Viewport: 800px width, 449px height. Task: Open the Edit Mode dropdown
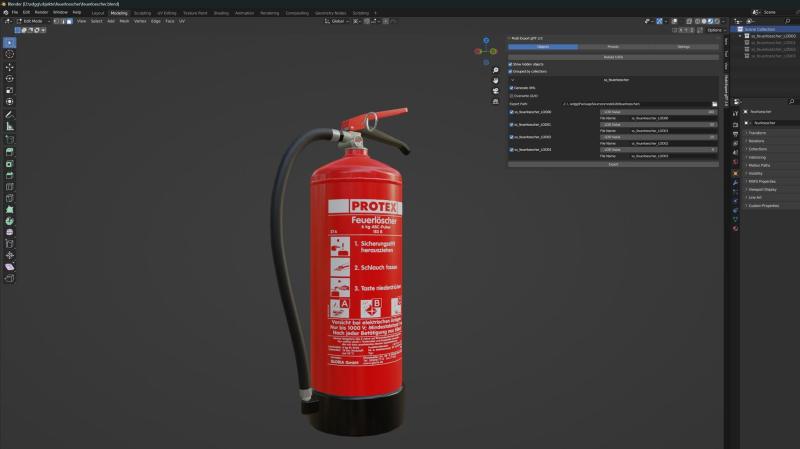tap(33, 21)
